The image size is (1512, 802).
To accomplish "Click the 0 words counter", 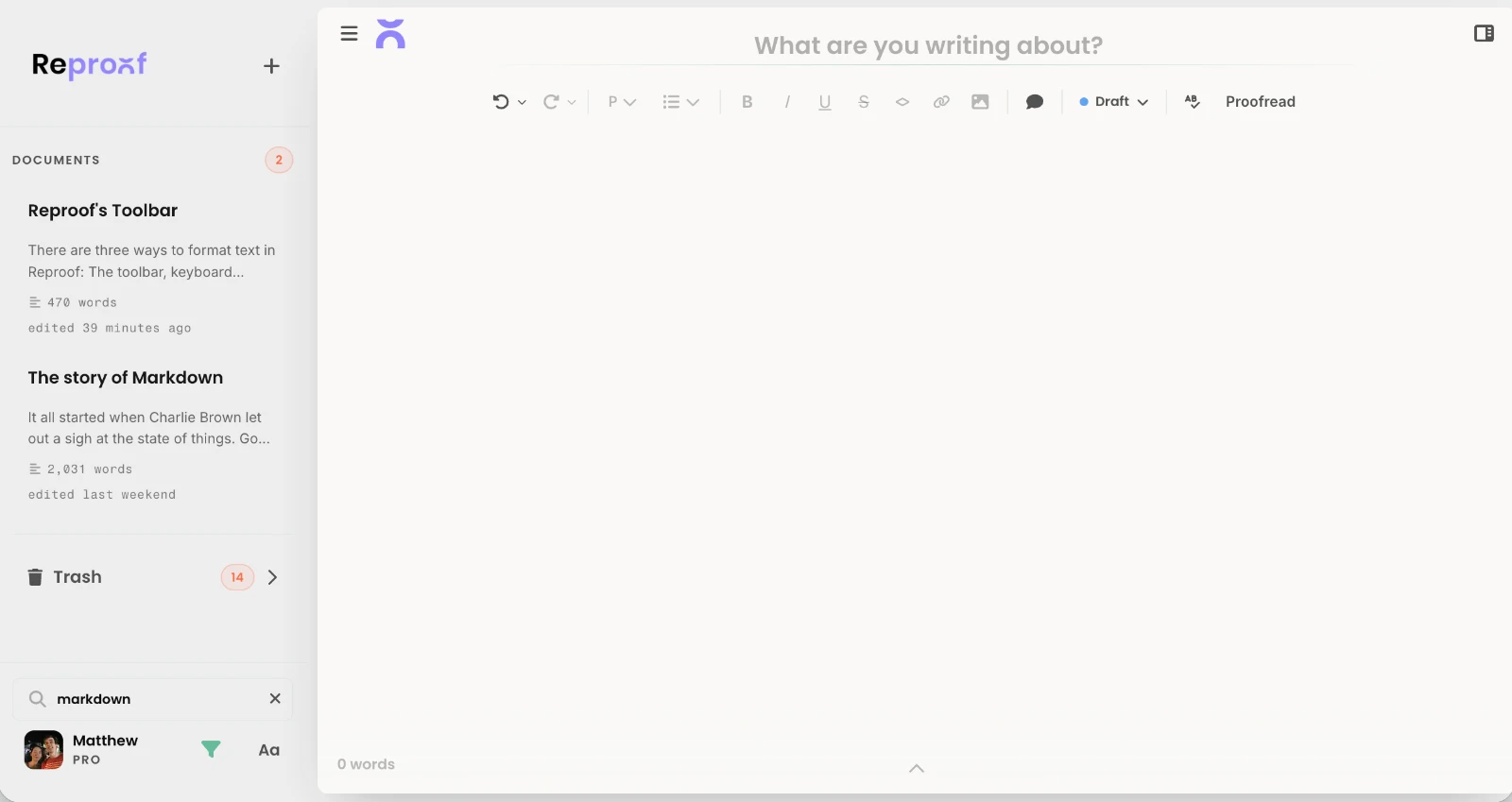I will click(366, 764).
